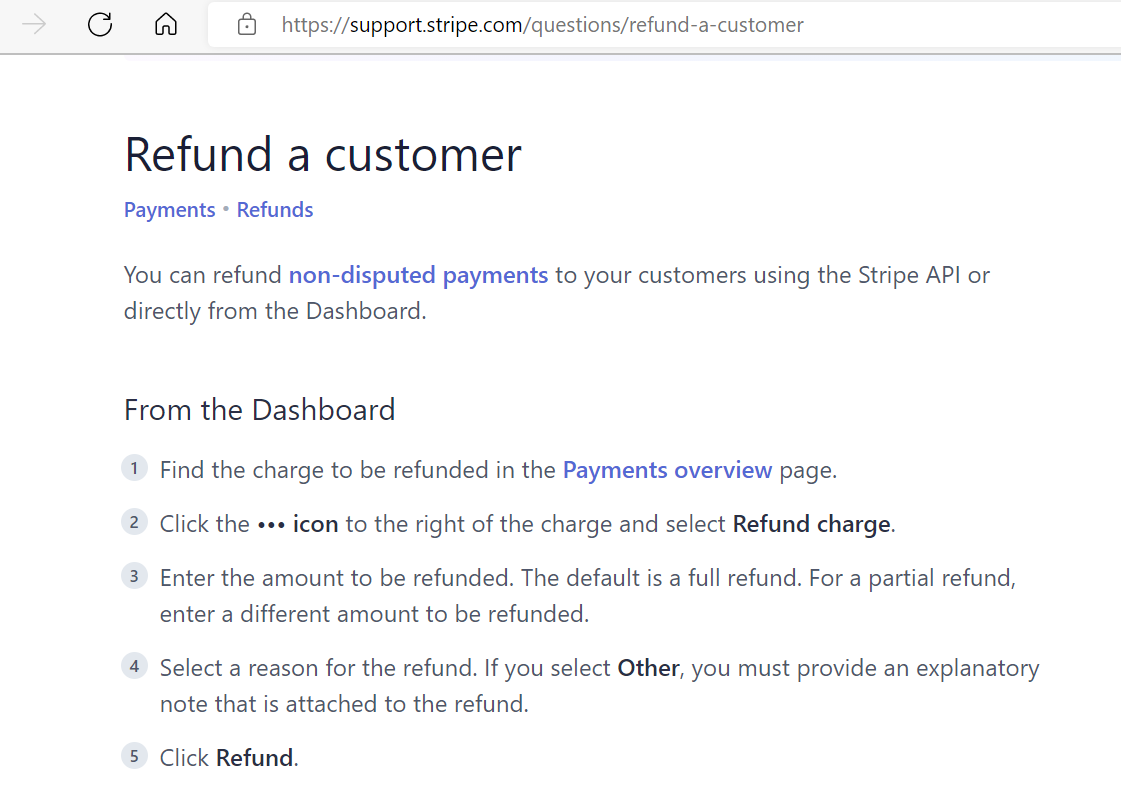1121x812 pixels.
Task: Click the step 5 number badge
Action: point(134,756)
